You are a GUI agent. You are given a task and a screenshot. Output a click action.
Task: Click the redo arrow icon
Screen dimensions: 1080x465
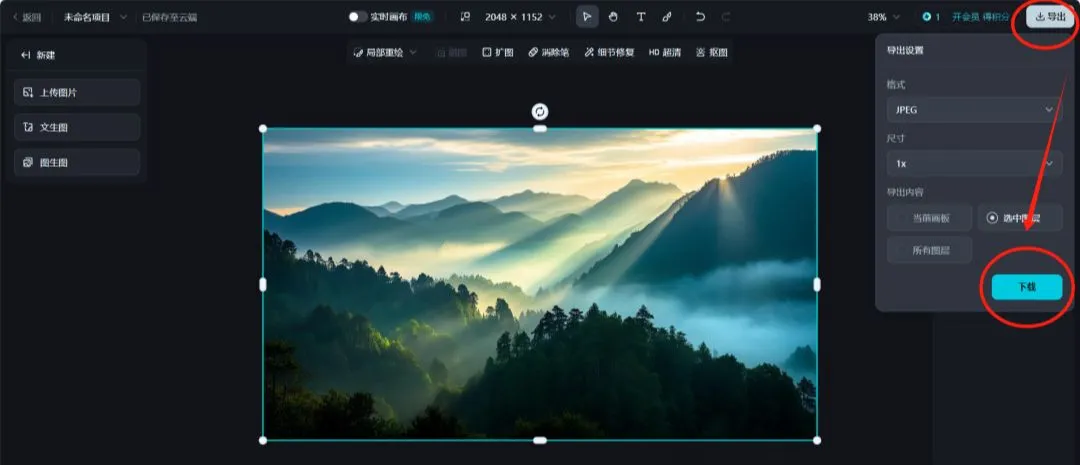pyautogui.click(x=726, y=17)
